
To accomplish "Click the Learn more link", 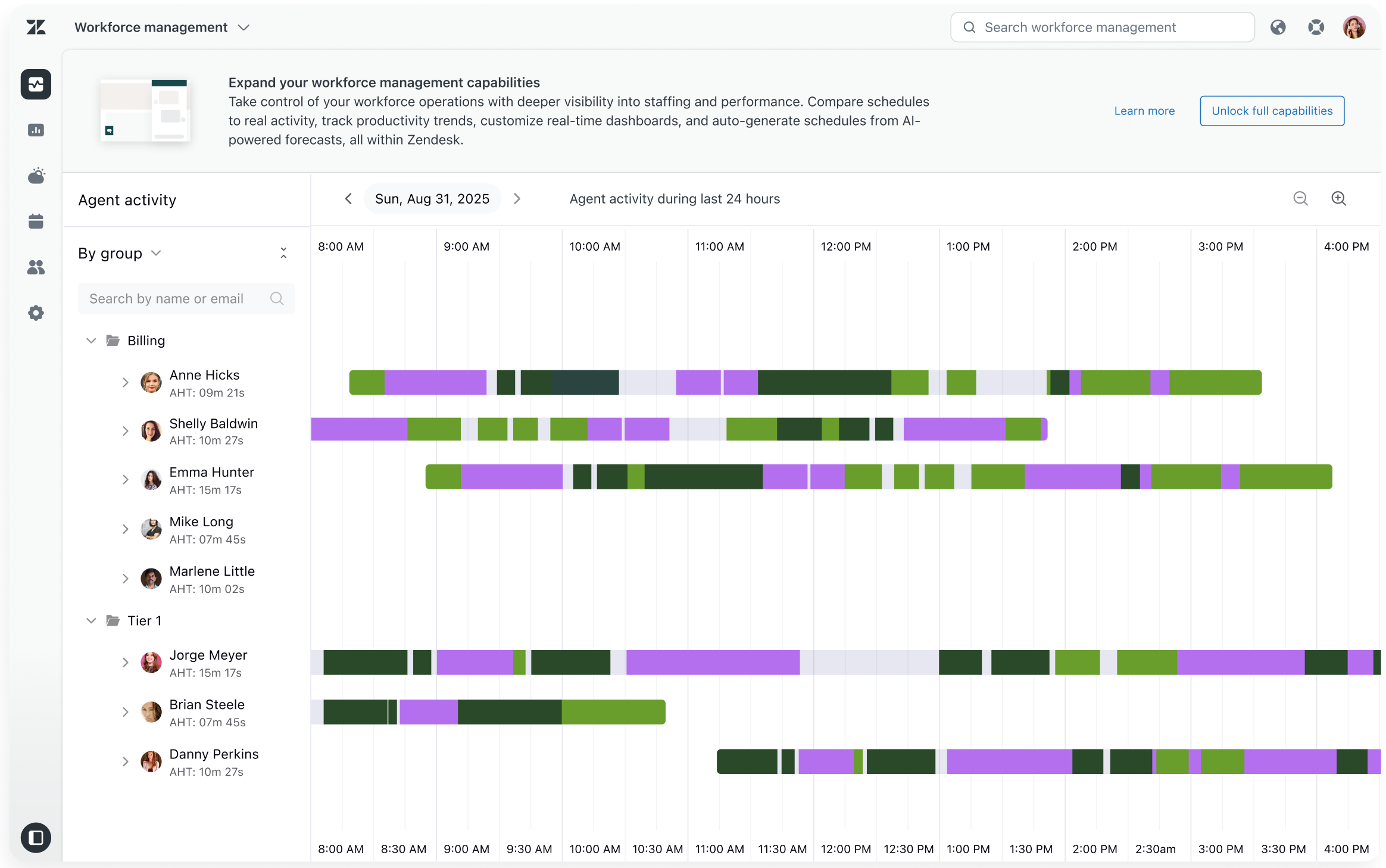I will (x=1144, y=111).
